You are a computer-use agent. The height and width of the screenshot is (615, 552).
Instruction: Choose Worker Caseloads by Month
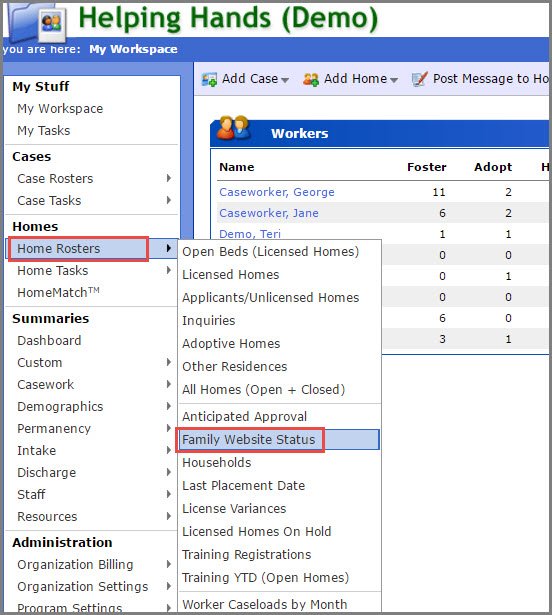(265, 604)
